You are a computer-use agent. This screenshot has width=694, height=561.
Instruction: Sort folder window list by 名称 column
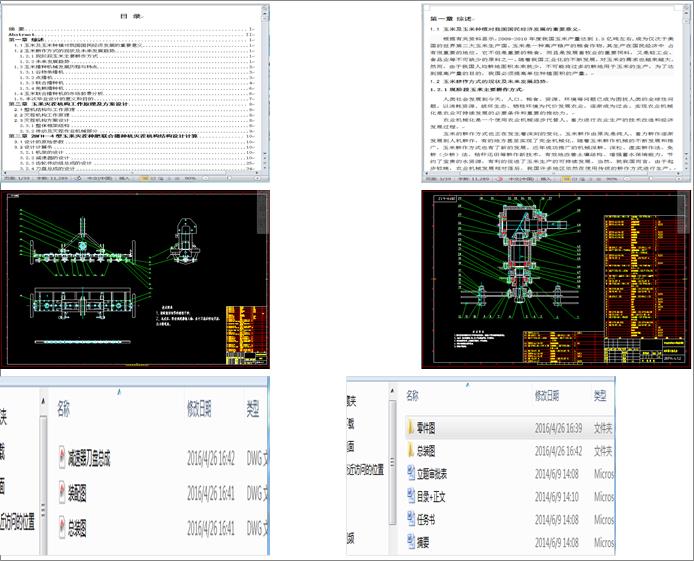click(x=413, y=396)
